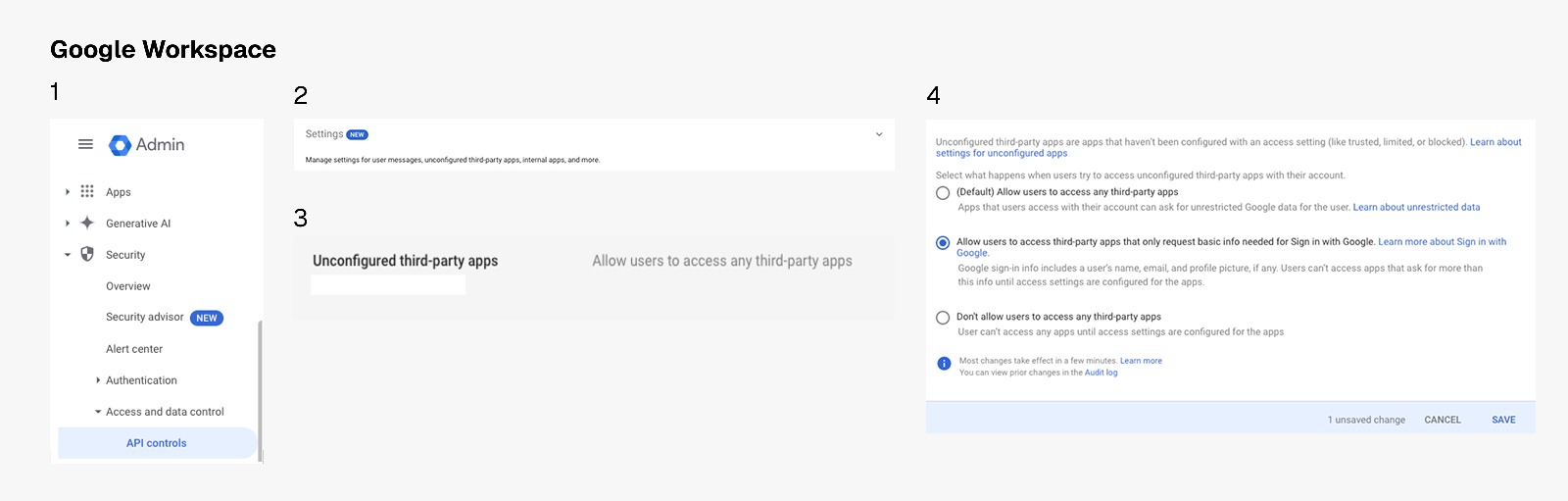Click 'Manage settings for user messages' description
Viewport: 1568px width, 501px height.
(x=453, y=160)
